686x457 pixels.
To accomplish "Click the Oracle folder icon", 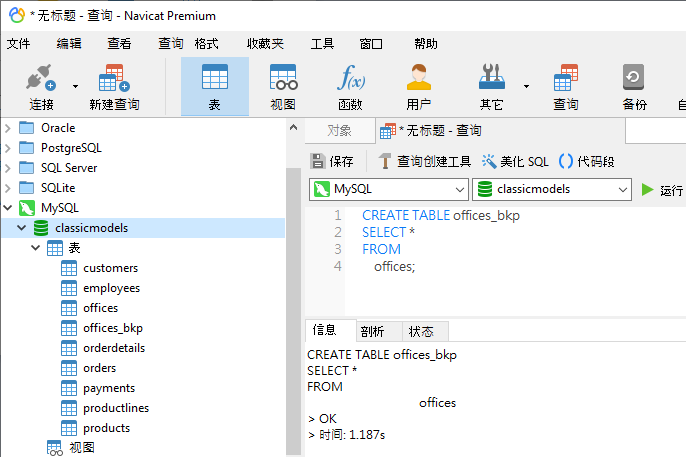I will (26, 128).
